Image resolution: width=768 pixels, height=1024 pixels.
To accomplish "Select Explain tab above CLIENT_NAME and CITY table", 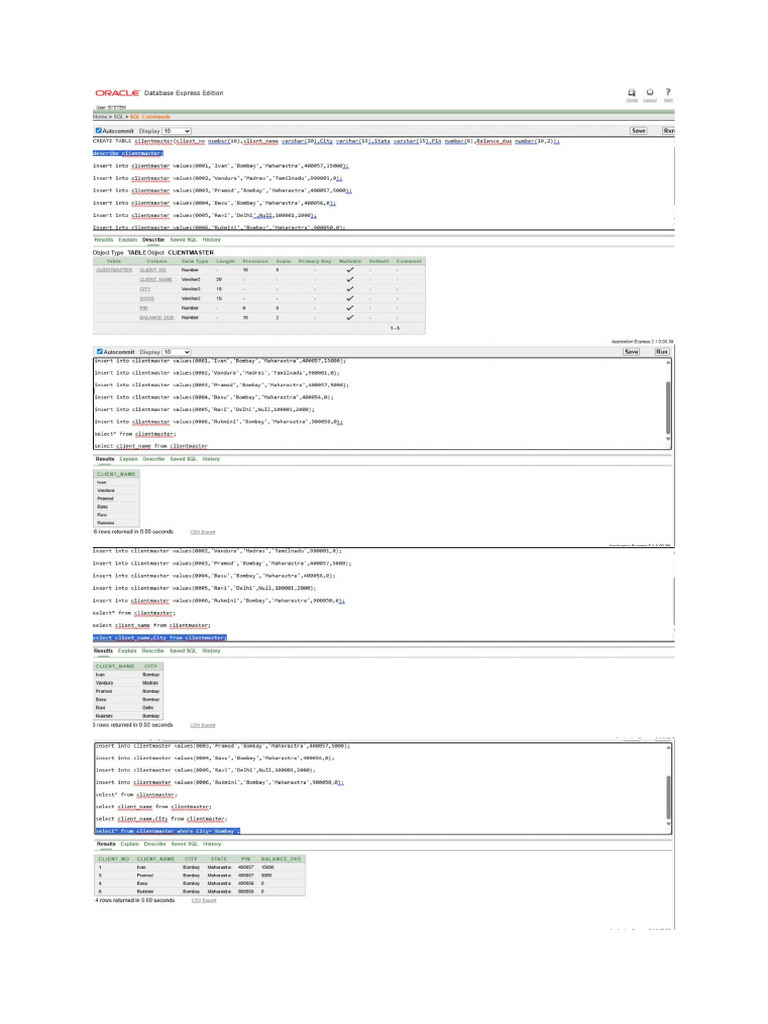I will pos(127,651).
